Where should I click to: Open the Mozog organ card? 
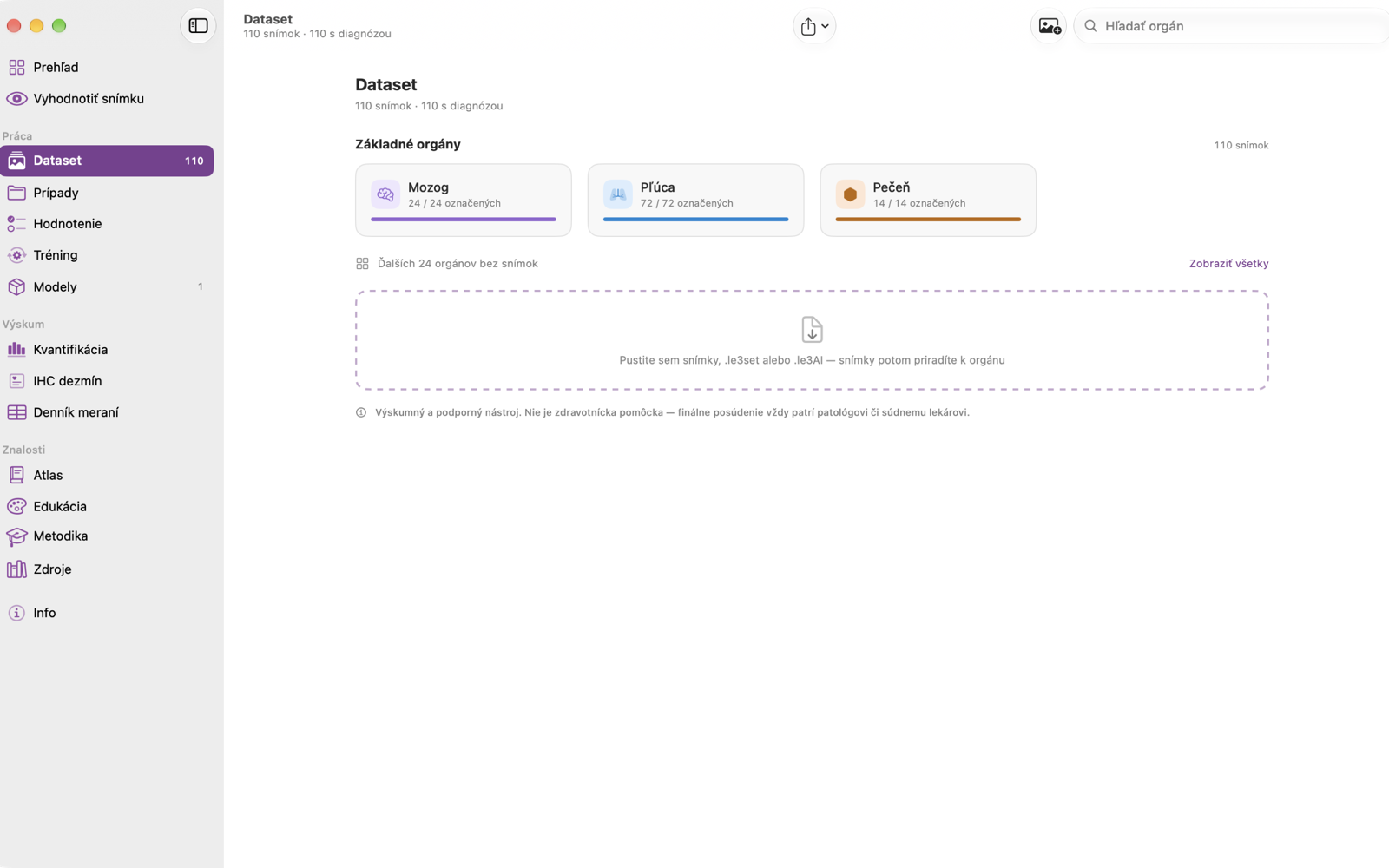[x=464, y=200]
